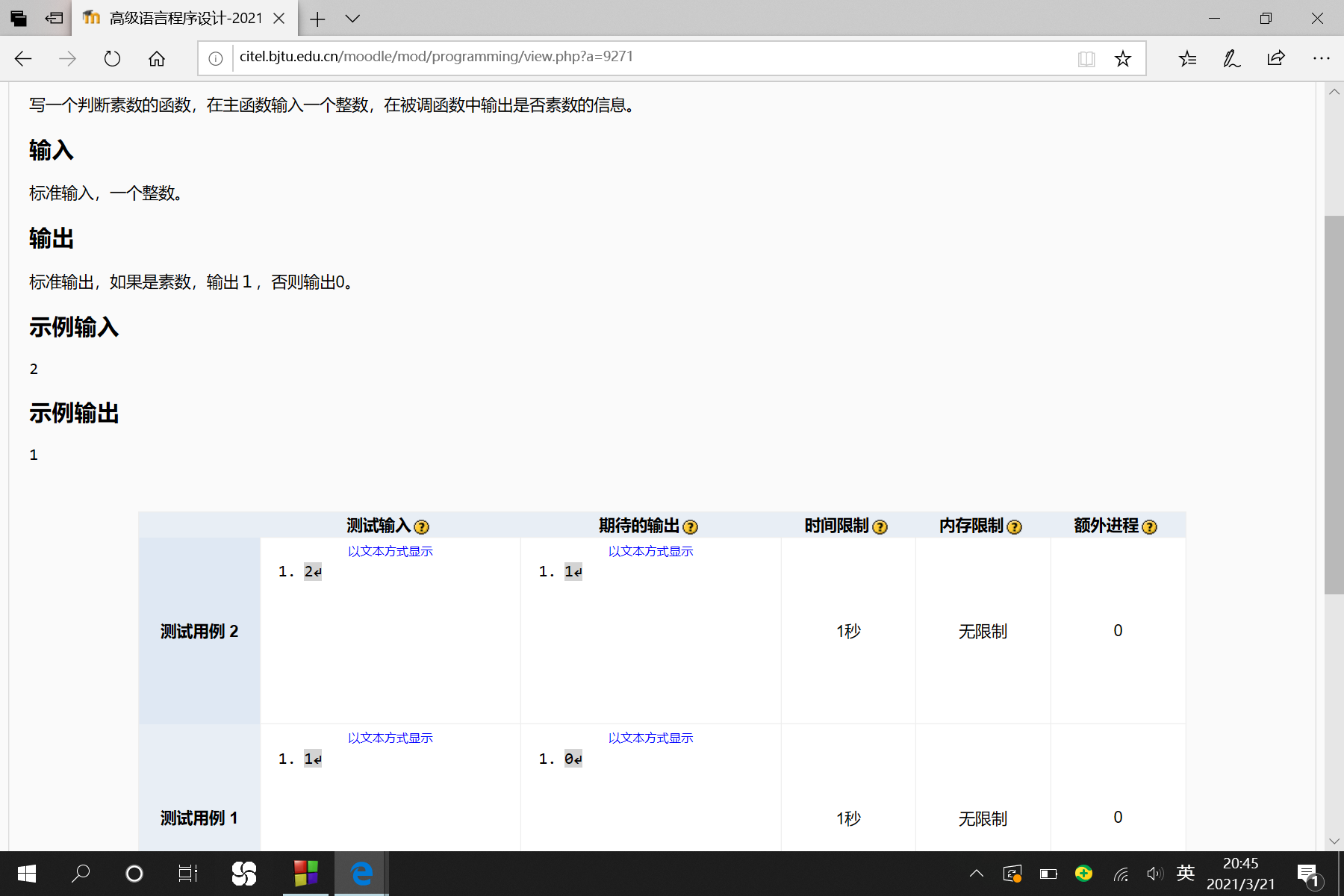Open the colorful squares taskbar app
Image resolution: width=1344 pixels, height=896 pixels.
click(306, 874)
